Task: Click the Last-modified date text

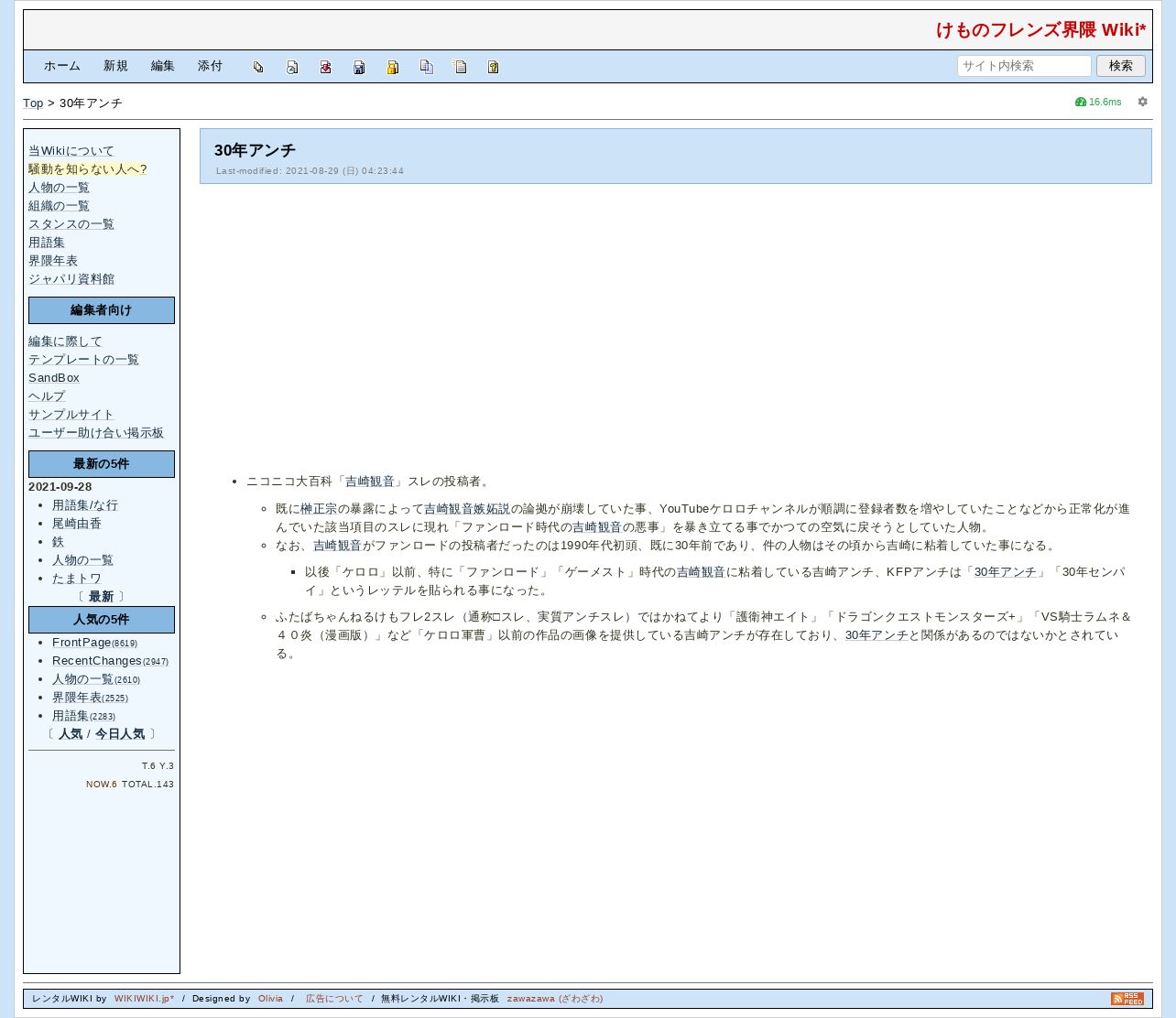Action: (310, 171)
